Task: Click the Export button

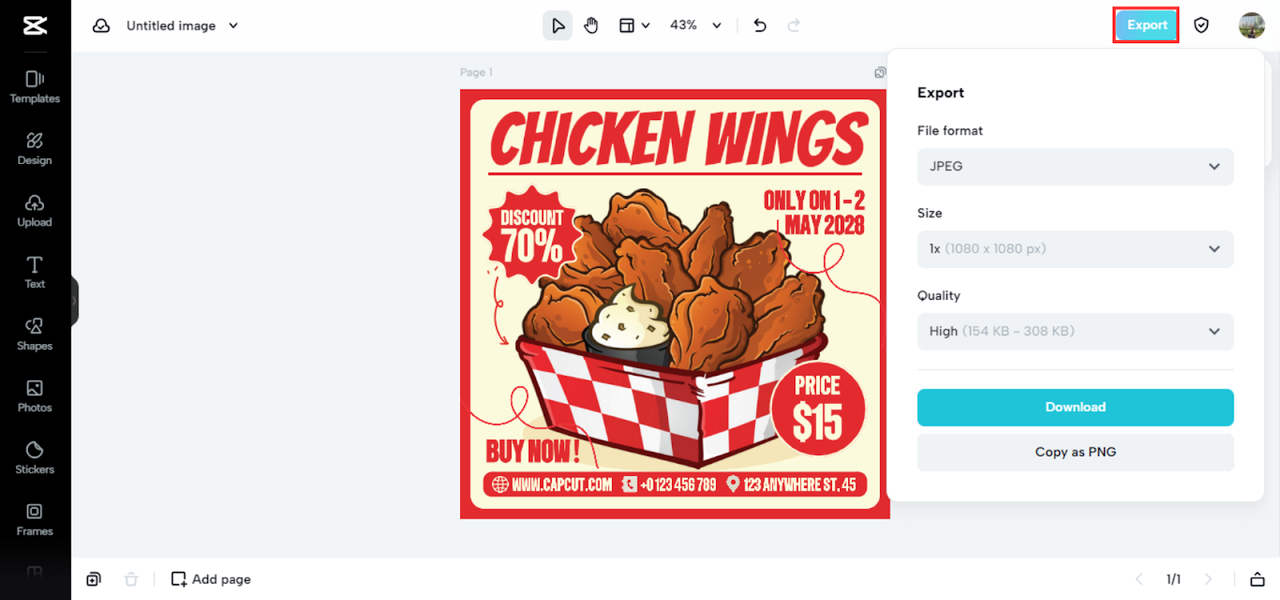Action: [x=1147, y=25]
